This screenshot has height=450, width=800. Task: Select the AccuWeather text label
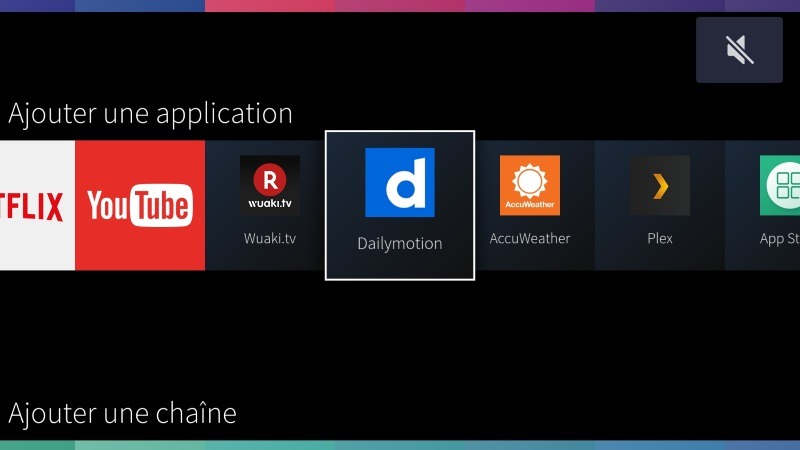[529, 239]
